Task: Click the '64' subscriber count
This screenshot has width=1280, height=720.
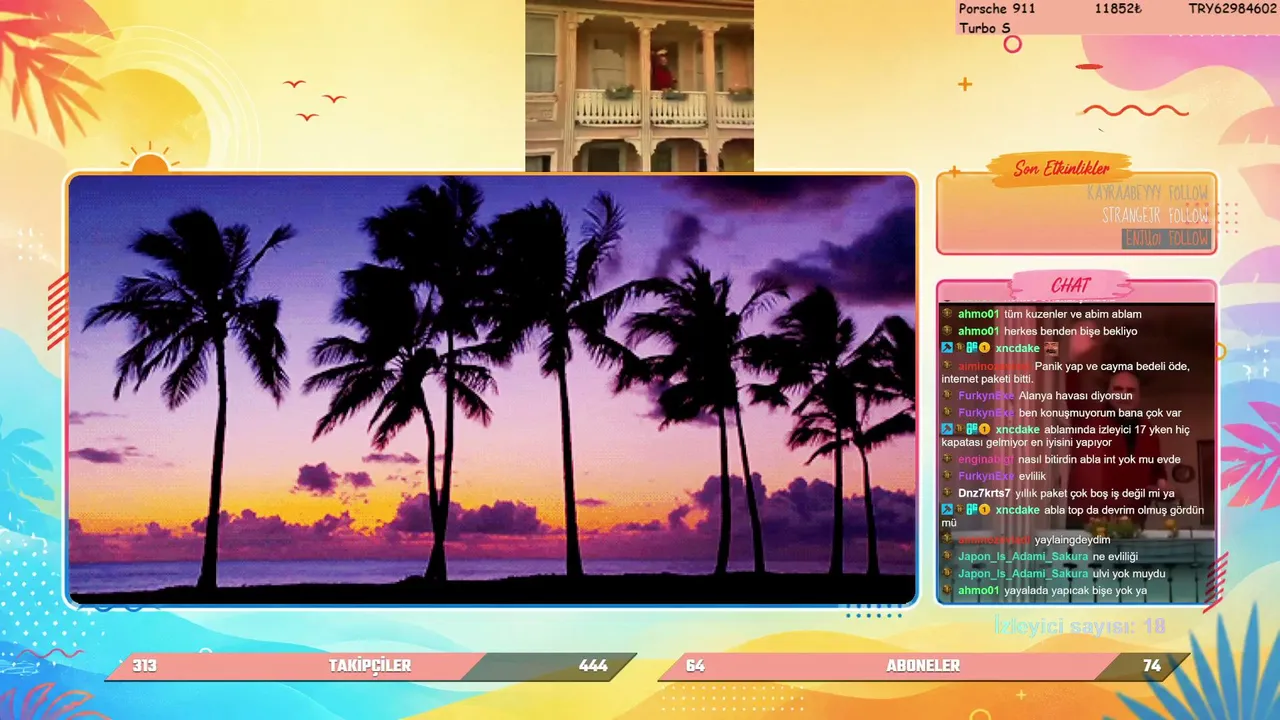Action: (x=695, y=666)
